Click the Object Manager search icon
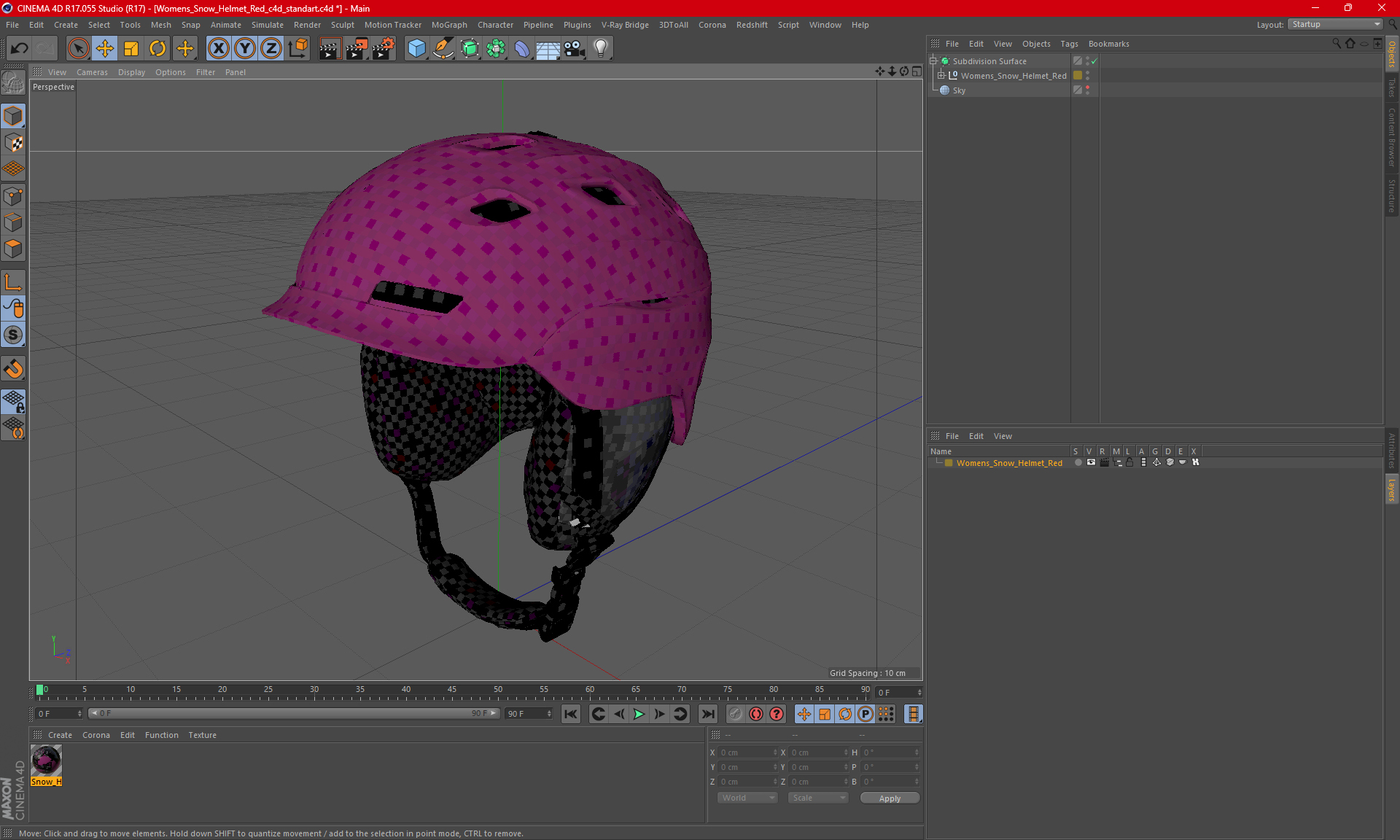Viewport: 1400px width, 840px height. pos(1336,44)
